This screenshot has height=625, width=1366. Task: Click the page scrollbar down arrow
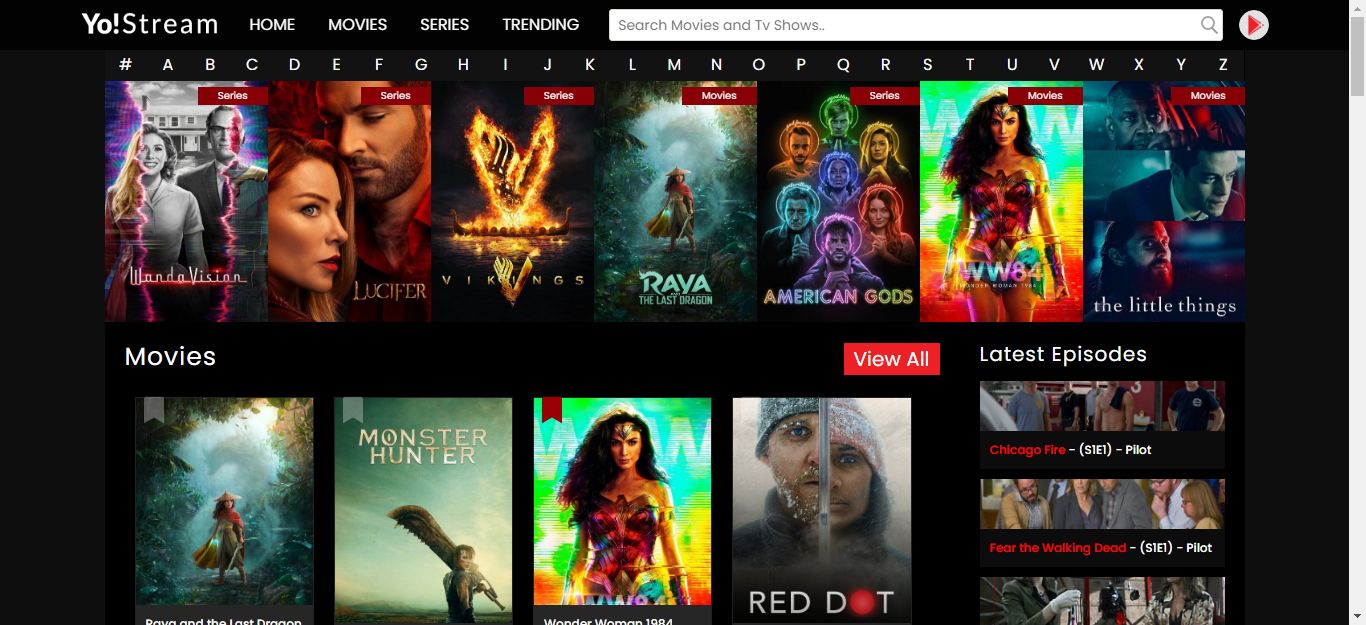tap(1357, 616)
